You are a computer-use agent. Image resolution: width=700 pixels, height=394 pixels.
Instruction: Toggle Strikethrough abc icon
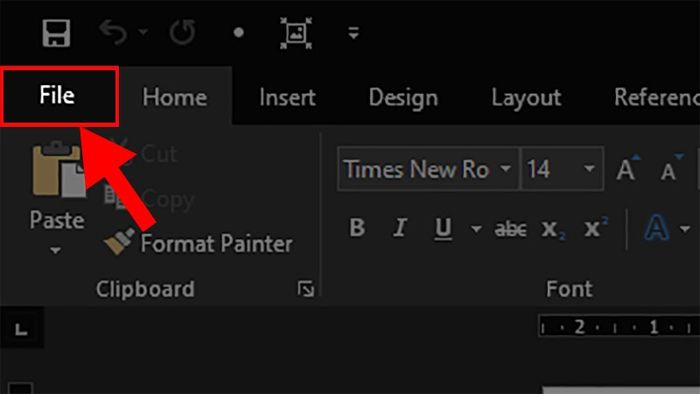510,229
